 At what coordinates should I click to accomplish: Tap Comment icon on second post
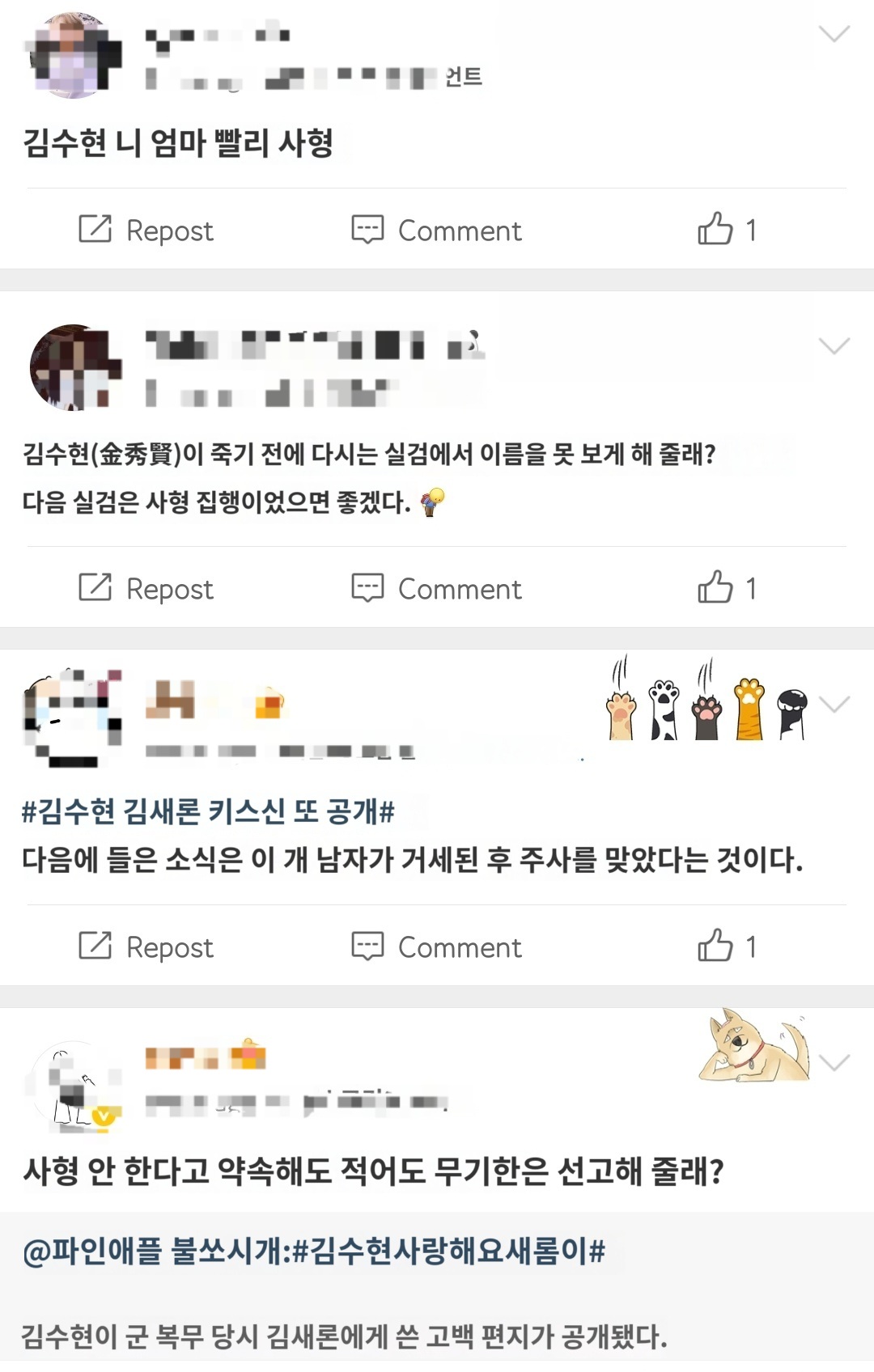pos(367,588)
